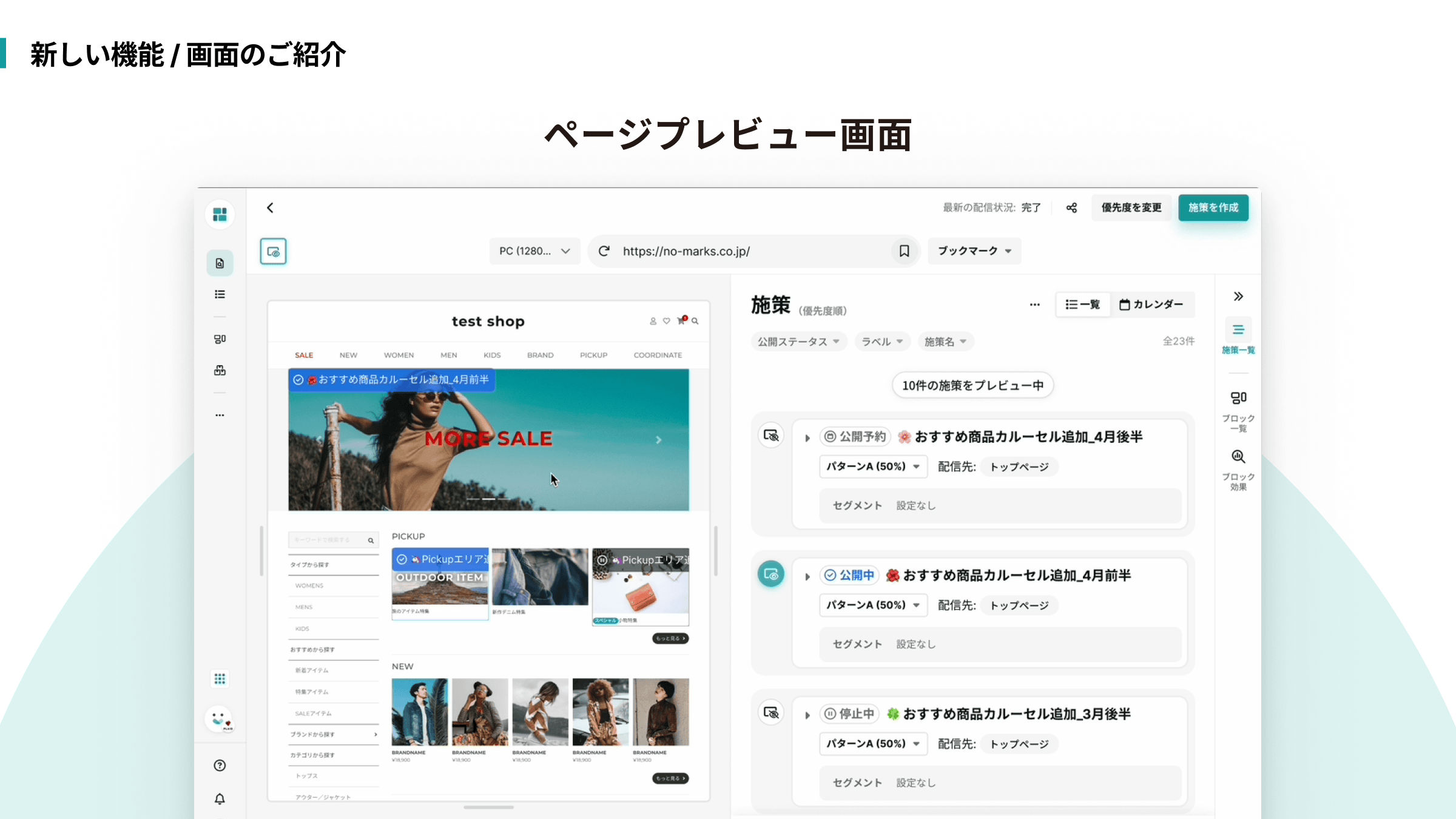1456x819 pixels.
Task: Toggle the preview mode button beside device selector
Action: (x=273, y=251)
